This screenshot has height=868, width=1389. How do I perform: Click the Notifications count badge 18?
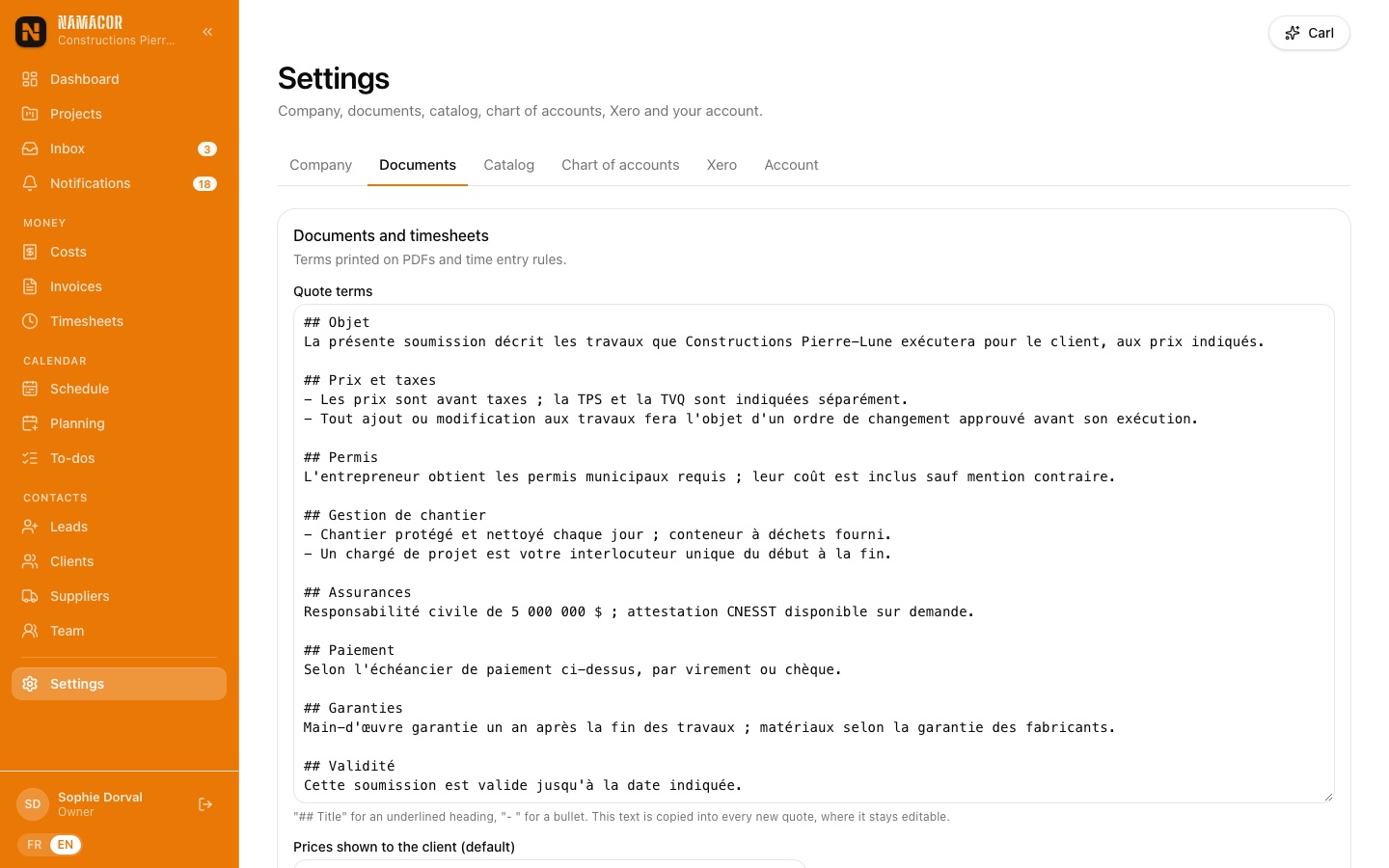204,183
